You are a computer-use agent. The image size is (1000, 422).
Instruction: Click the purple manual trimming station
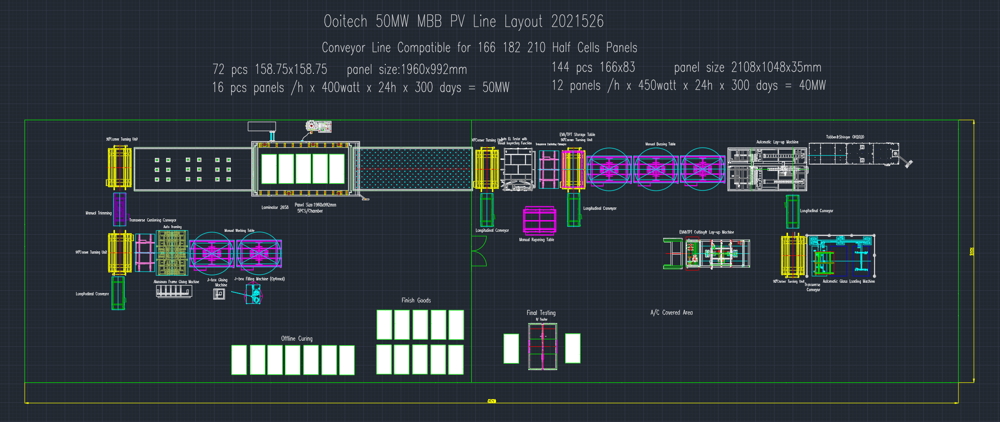click(119, 209)
